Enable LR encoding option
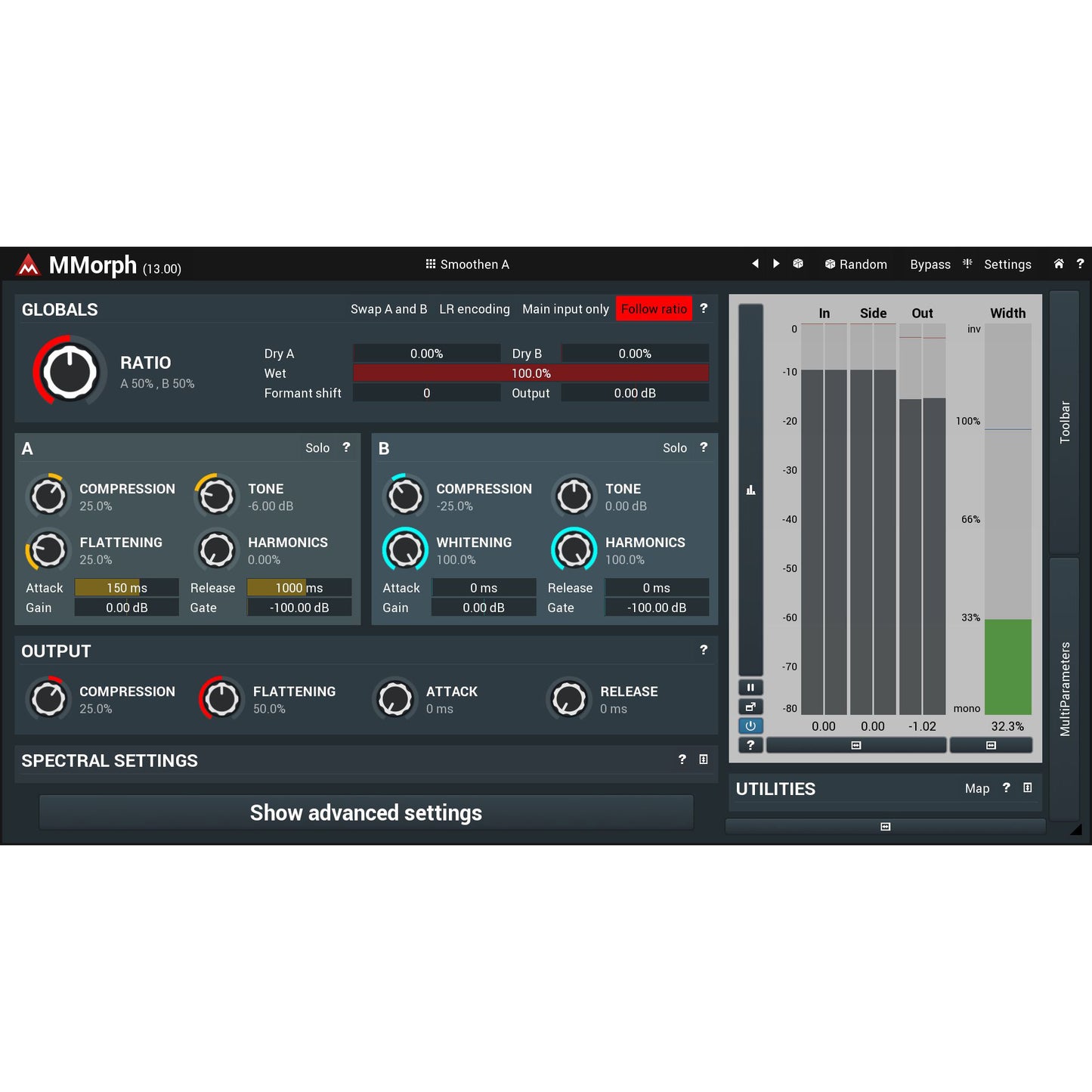 [474, 309]
